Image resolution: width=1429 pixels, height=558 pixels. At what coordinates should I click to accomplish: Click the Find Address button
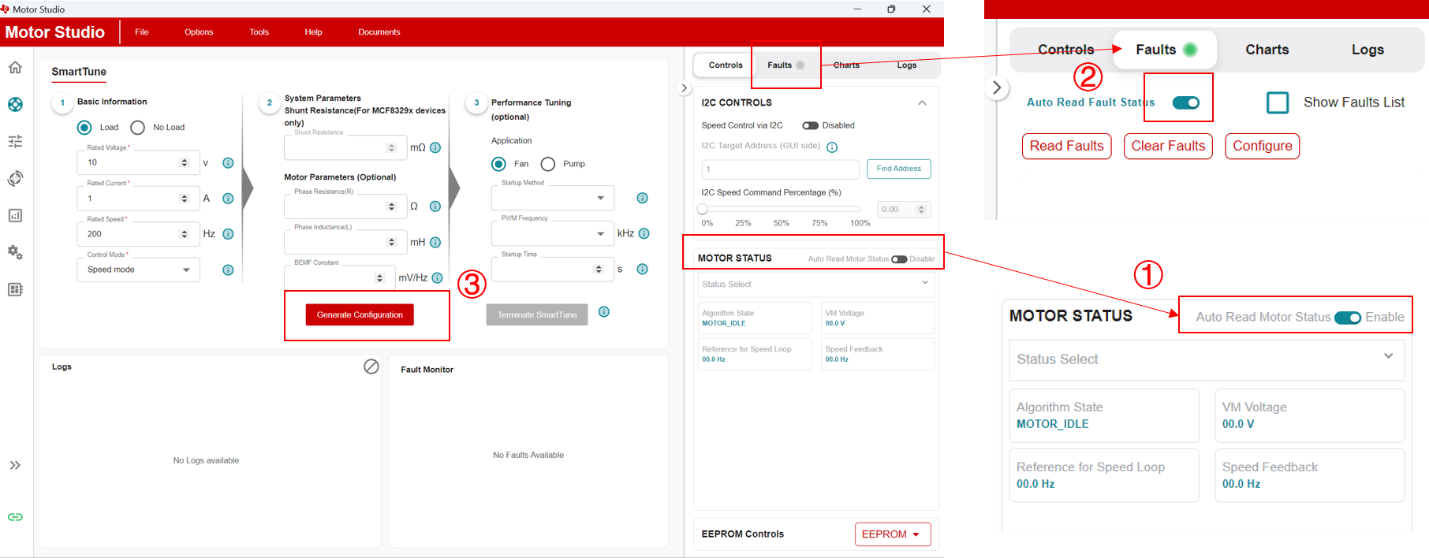(898, 169)
